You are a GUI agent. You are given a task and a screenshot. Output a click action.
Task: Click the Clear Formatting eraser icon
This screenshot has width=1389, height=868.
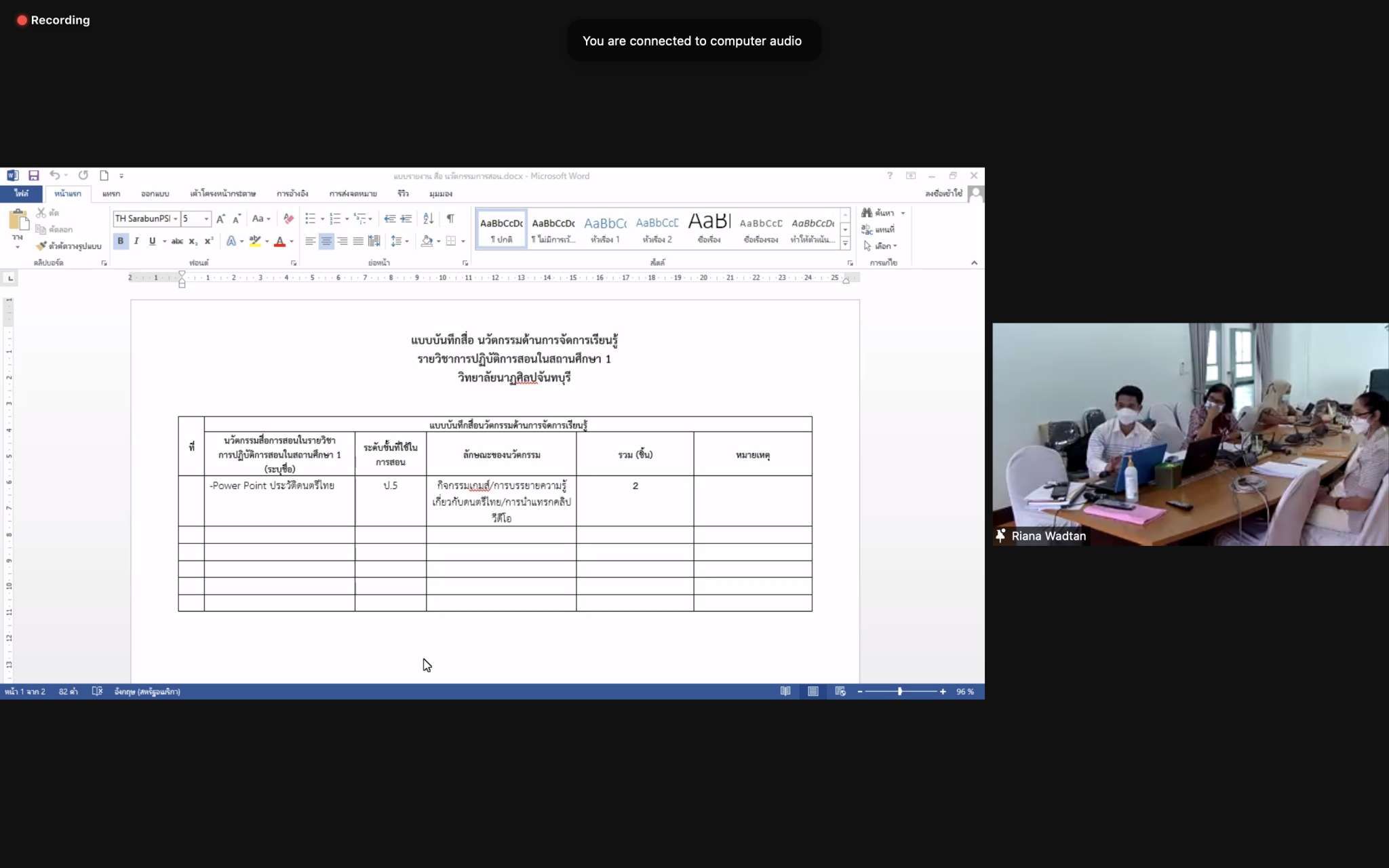[x=288, y=218]
